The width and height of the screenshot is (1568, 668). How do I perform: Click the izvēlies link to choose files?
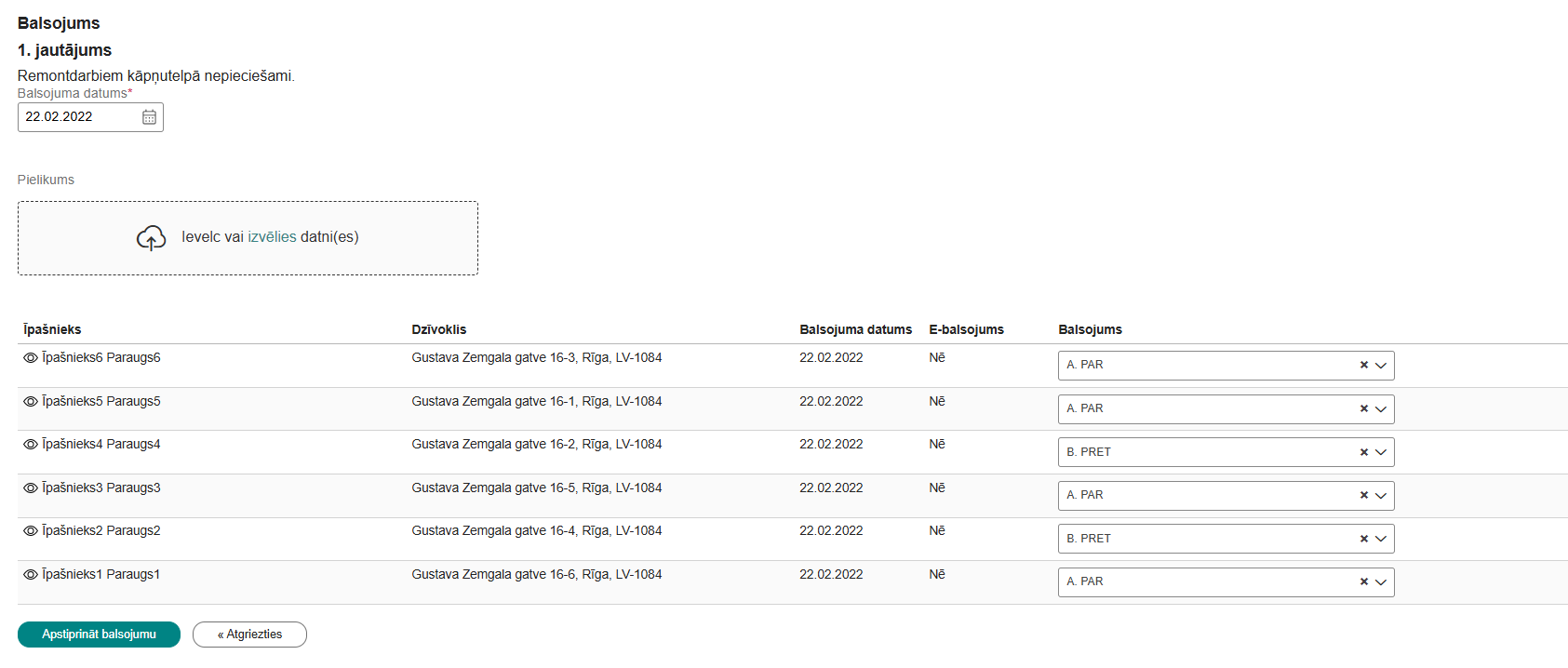coord(272,237)
